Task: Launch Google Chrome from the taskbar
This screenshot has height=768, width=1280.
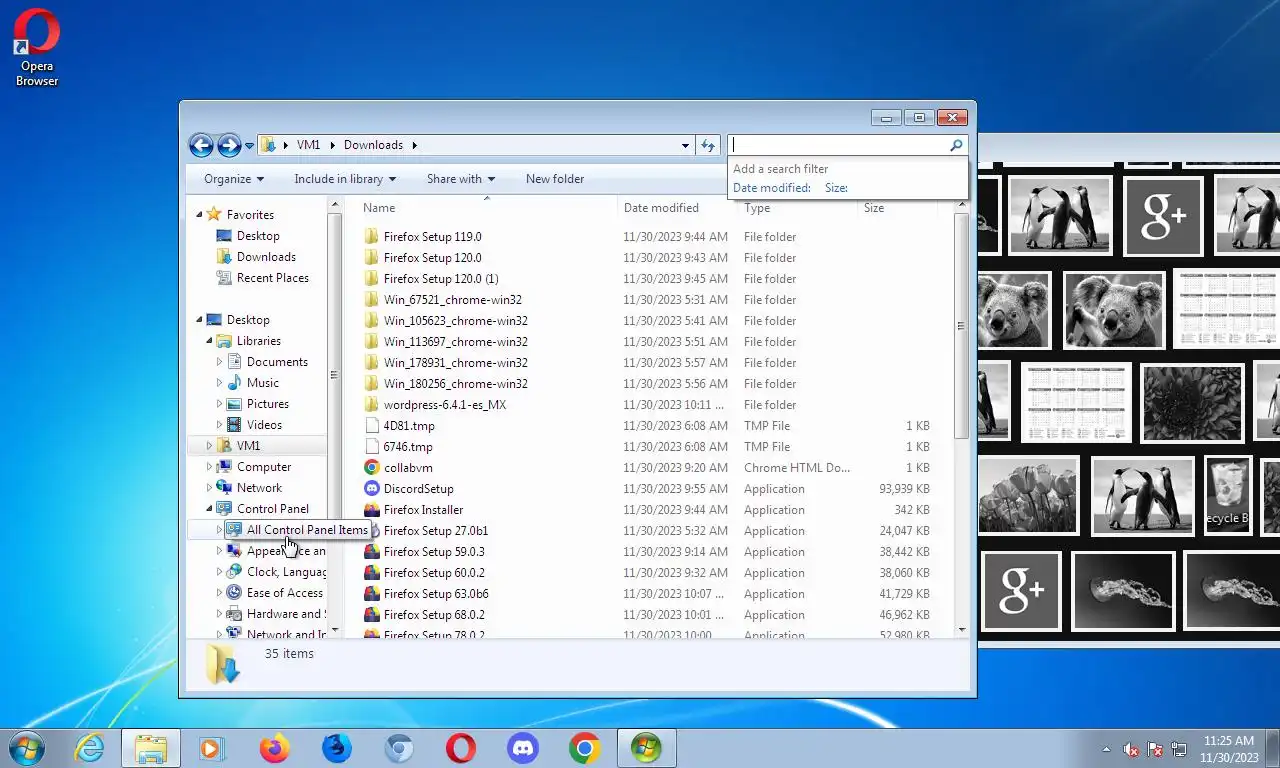Action: 585,748
